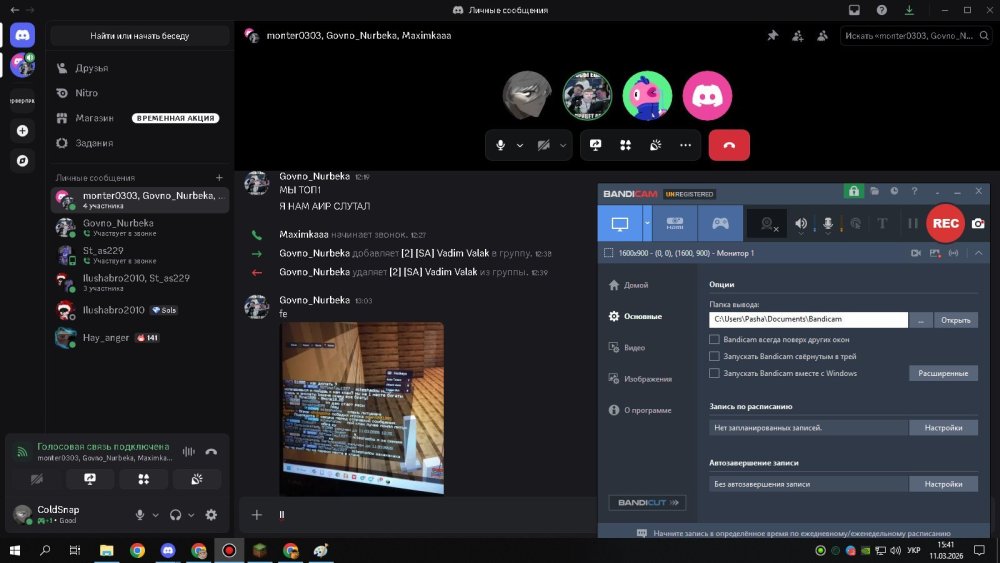
Task: Open Discord user settings gear
Action: pos(211,515)
